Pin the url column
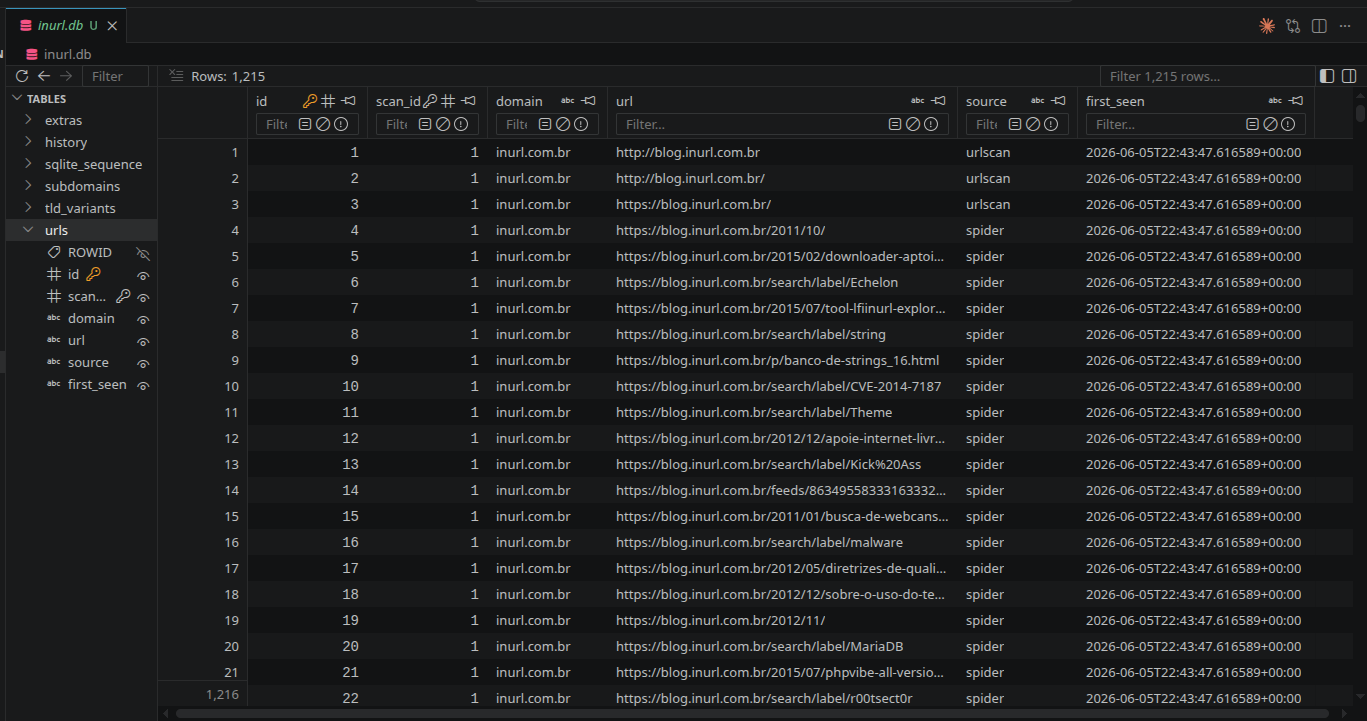 coord(938,101)
